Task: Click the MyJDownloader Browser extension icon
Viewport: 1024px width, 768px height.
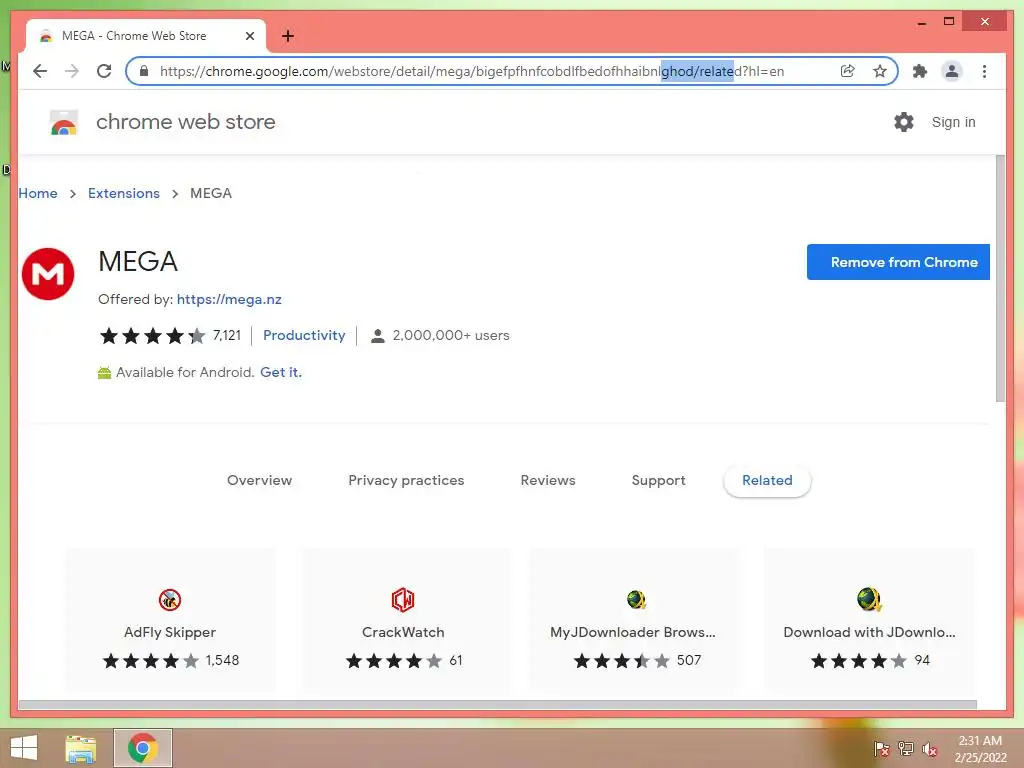Action: (x=636, y=599)
